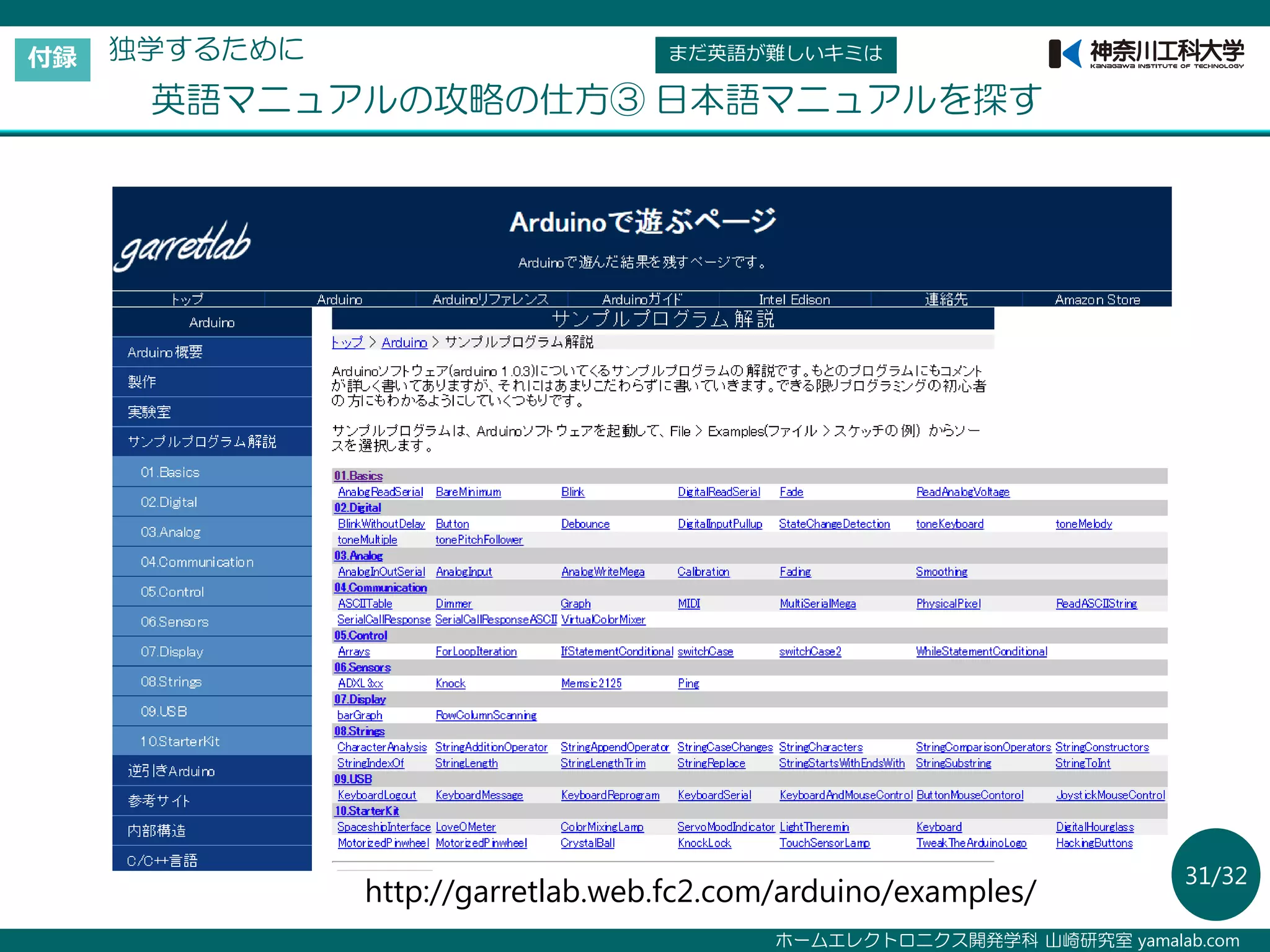Open 04.Communication in the sidebar

212,562
